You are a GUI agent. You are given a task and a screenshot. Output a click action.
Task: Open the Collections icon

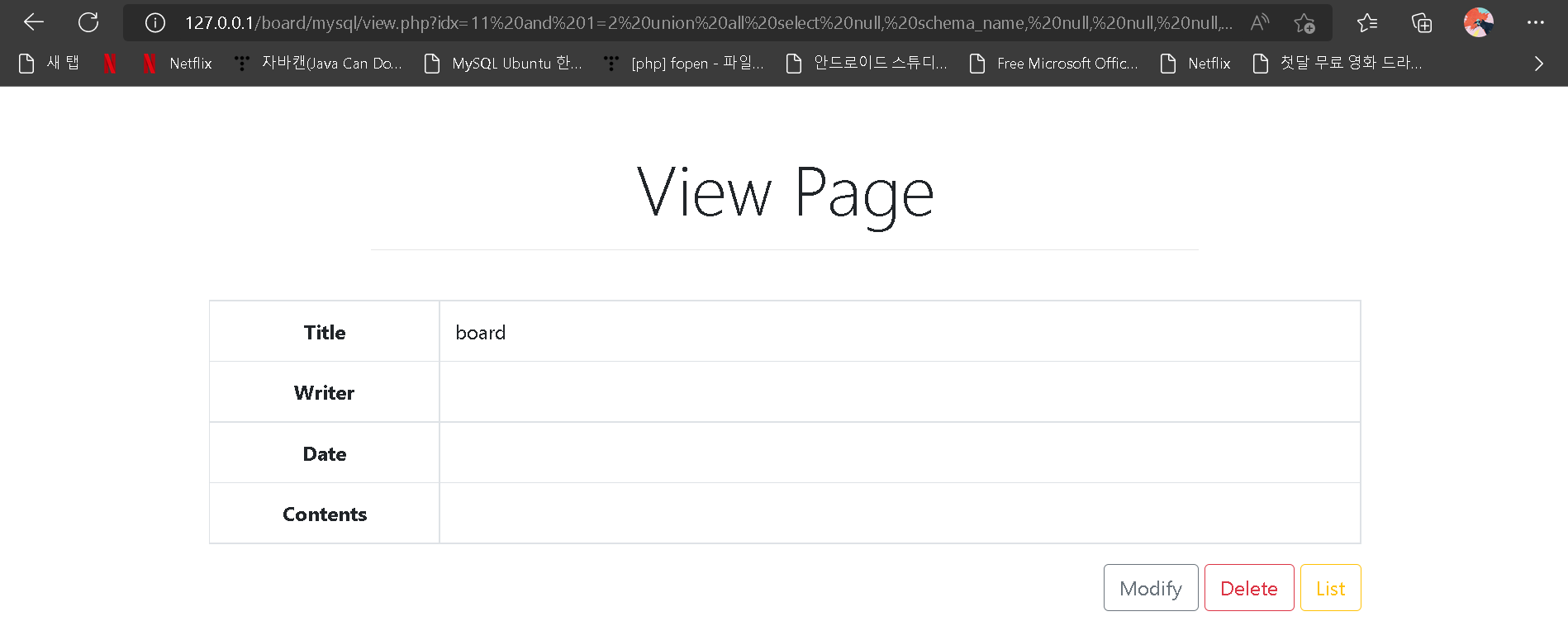coord(1422,22)
